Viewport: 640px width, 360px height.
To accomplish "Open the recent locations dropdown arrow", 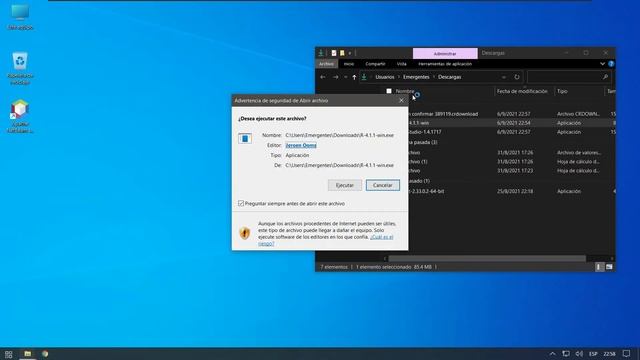I will pos(345,77).
